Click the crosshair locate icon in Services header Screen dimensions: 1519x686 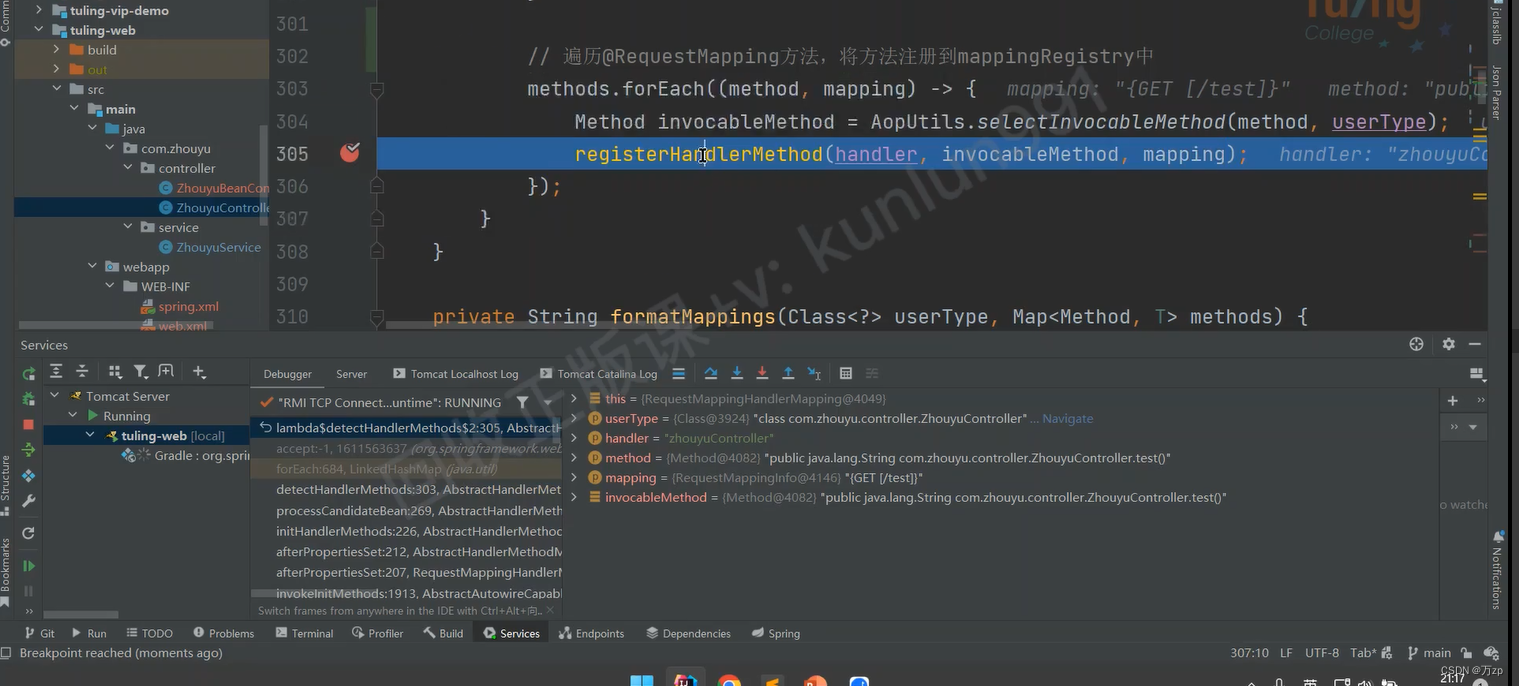point(1416,344)
